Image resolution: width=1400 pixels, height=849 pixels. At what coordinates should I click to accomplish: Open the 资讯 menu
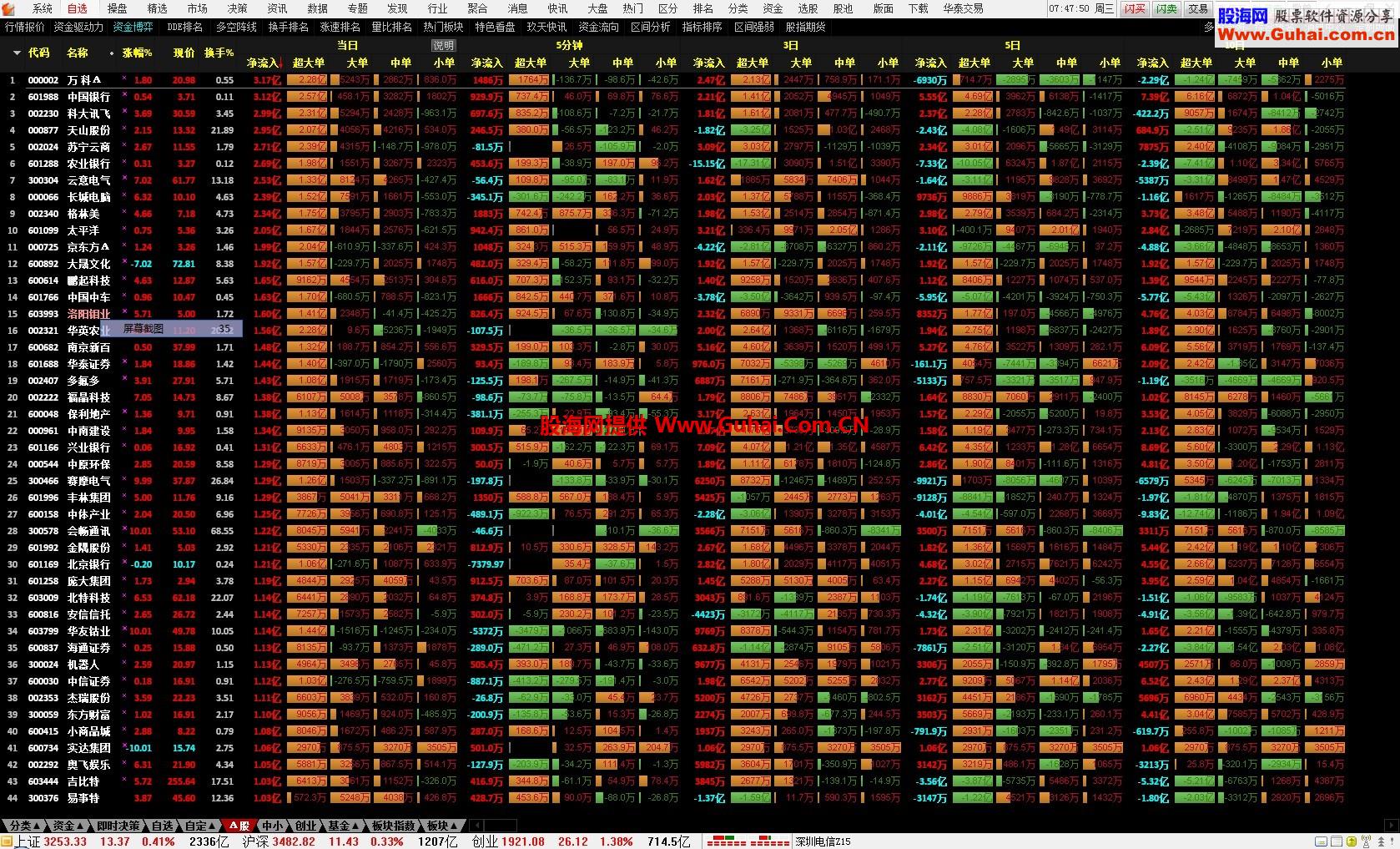point(278,8)
